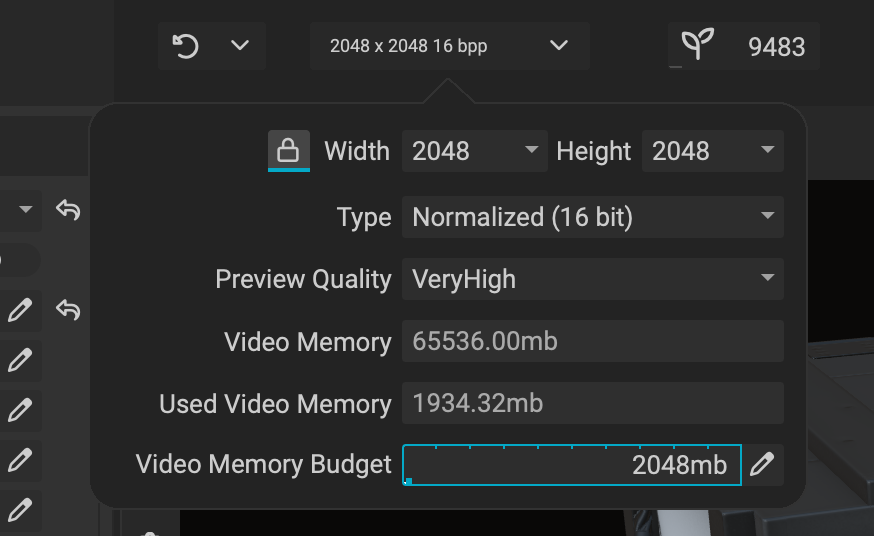Toggle the width-height aspect lock

(289, 151)
